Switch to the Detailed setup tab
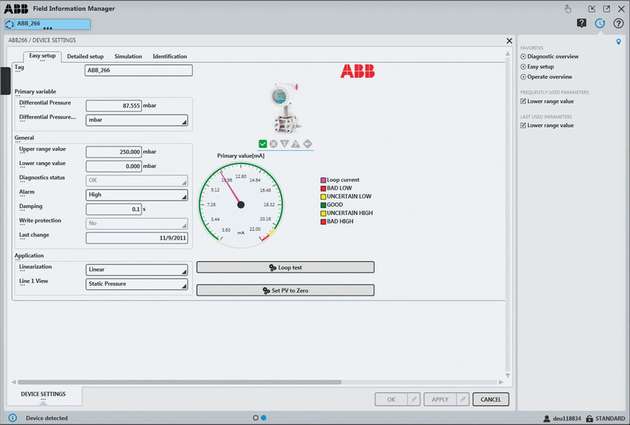 (85, 56)
